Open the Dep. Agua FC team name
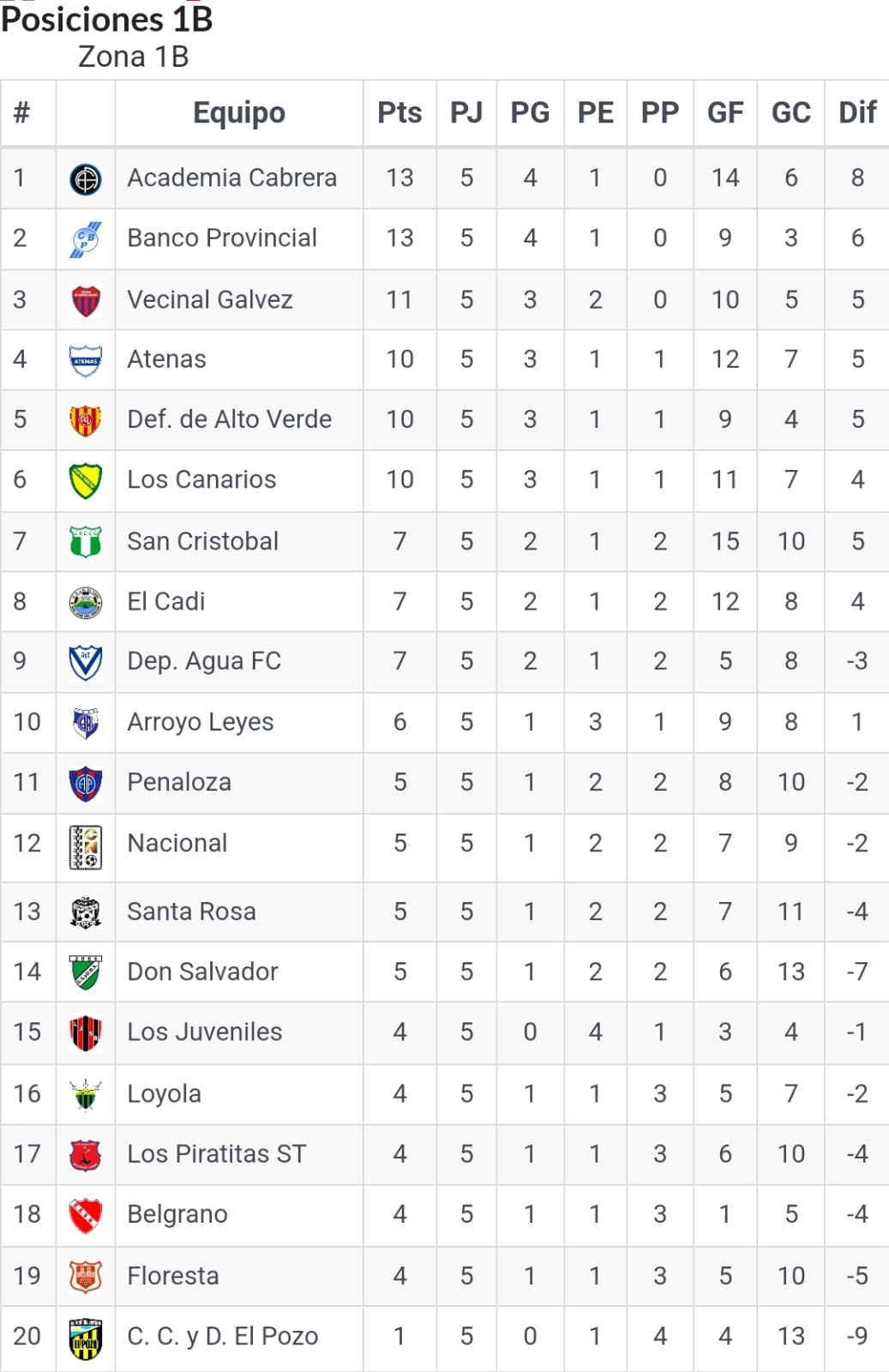889x1372 pixels. 204,661
